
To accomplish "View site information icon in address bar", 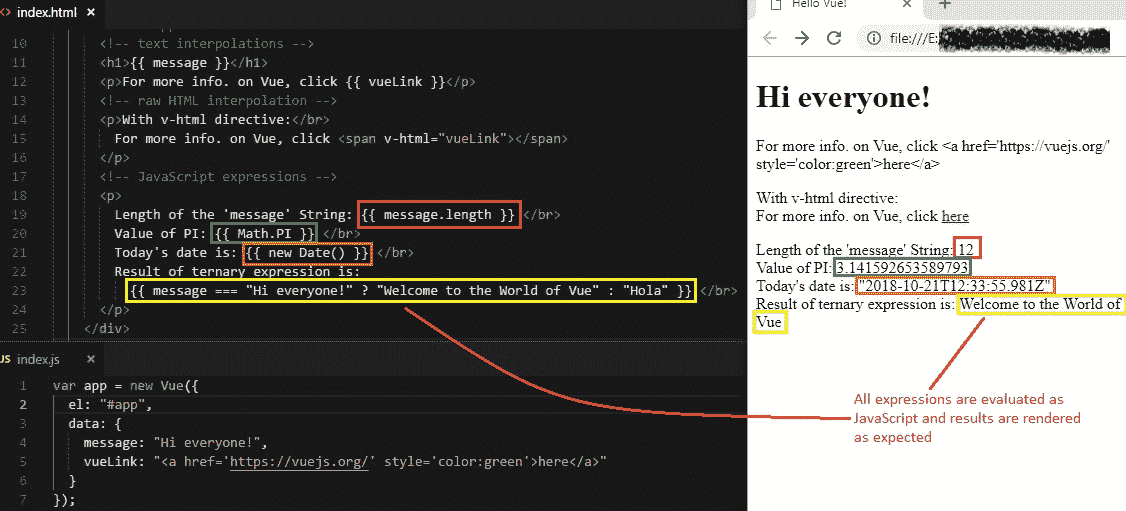I will pyautogui.click(x=873, y=39).
